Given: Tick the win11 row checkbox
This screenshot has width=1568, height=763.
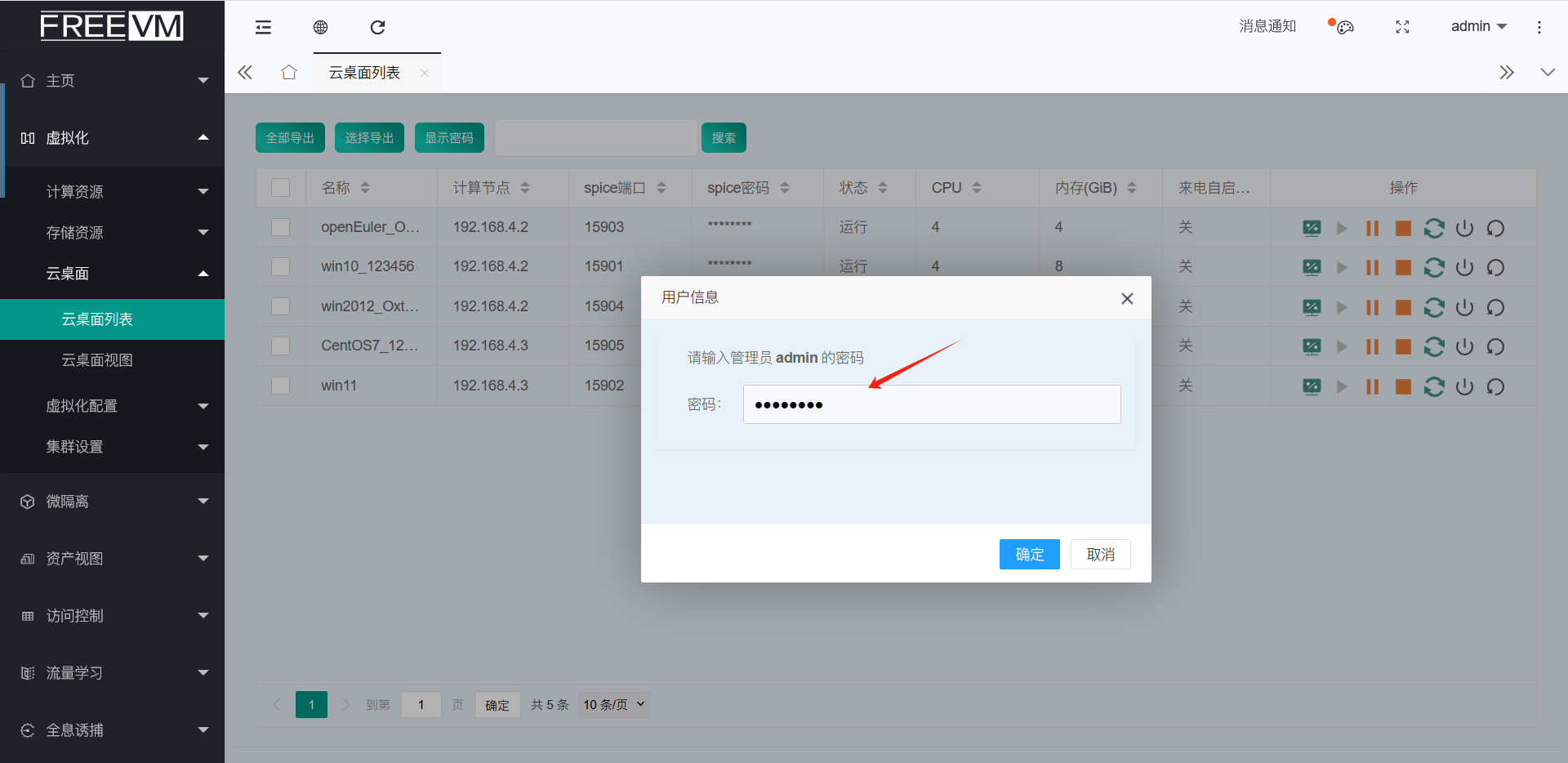Looking at the screenshot, I should pyautogui.click(x=280, y=386).
